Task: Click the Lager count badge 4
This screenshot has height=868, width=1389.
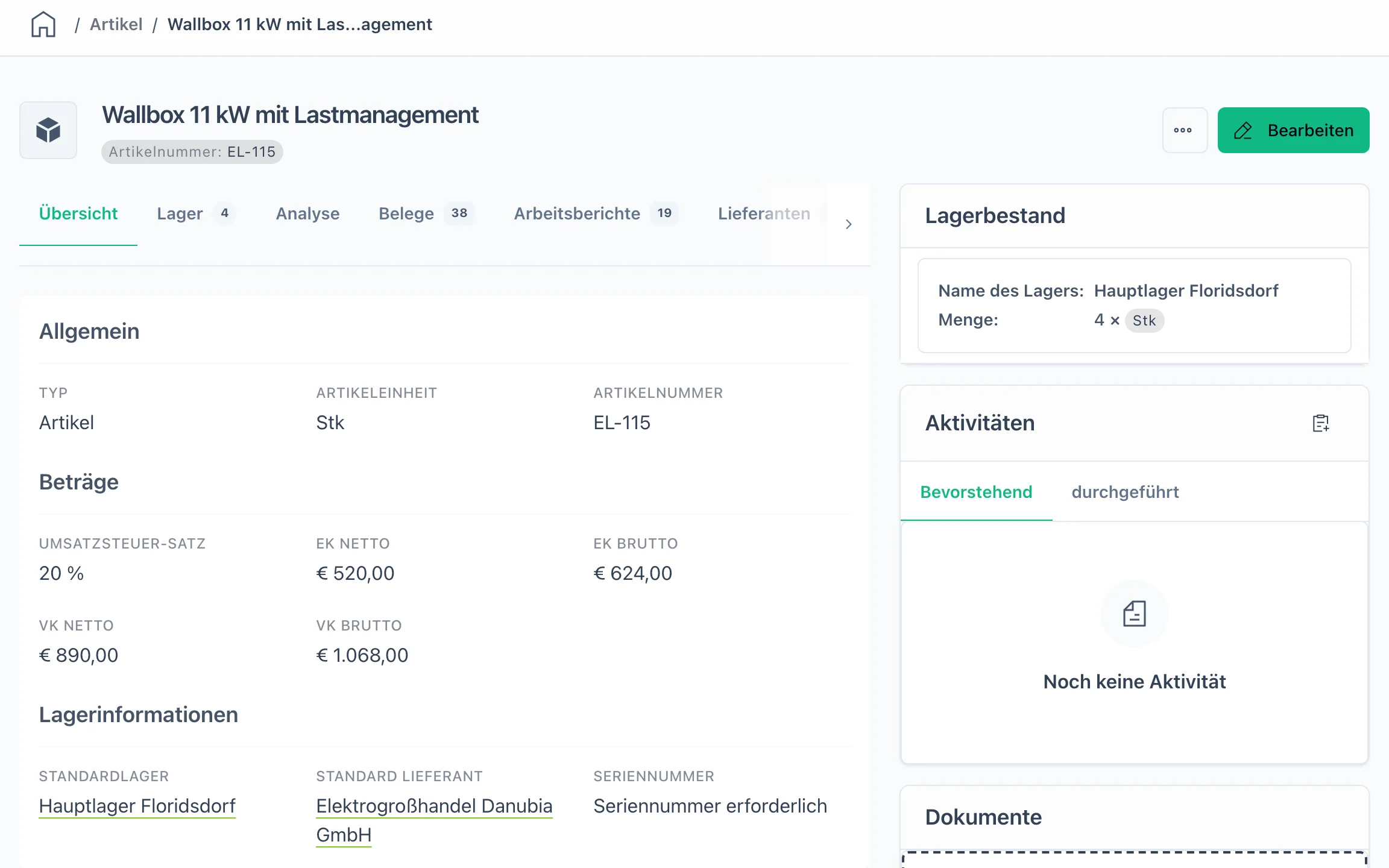Action: point(224,213)
